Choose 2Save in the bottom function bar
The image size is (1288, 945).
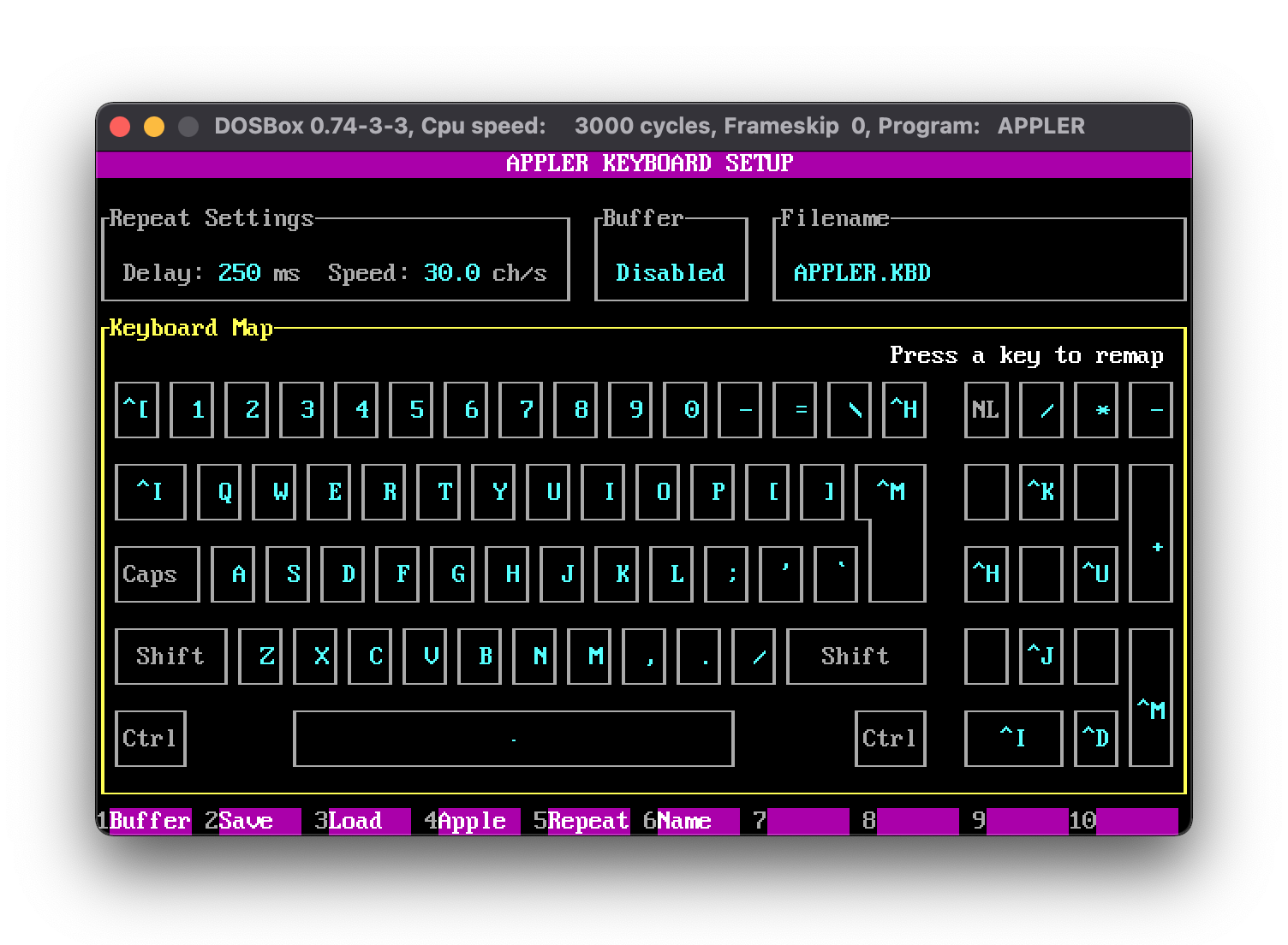[253, 821]
